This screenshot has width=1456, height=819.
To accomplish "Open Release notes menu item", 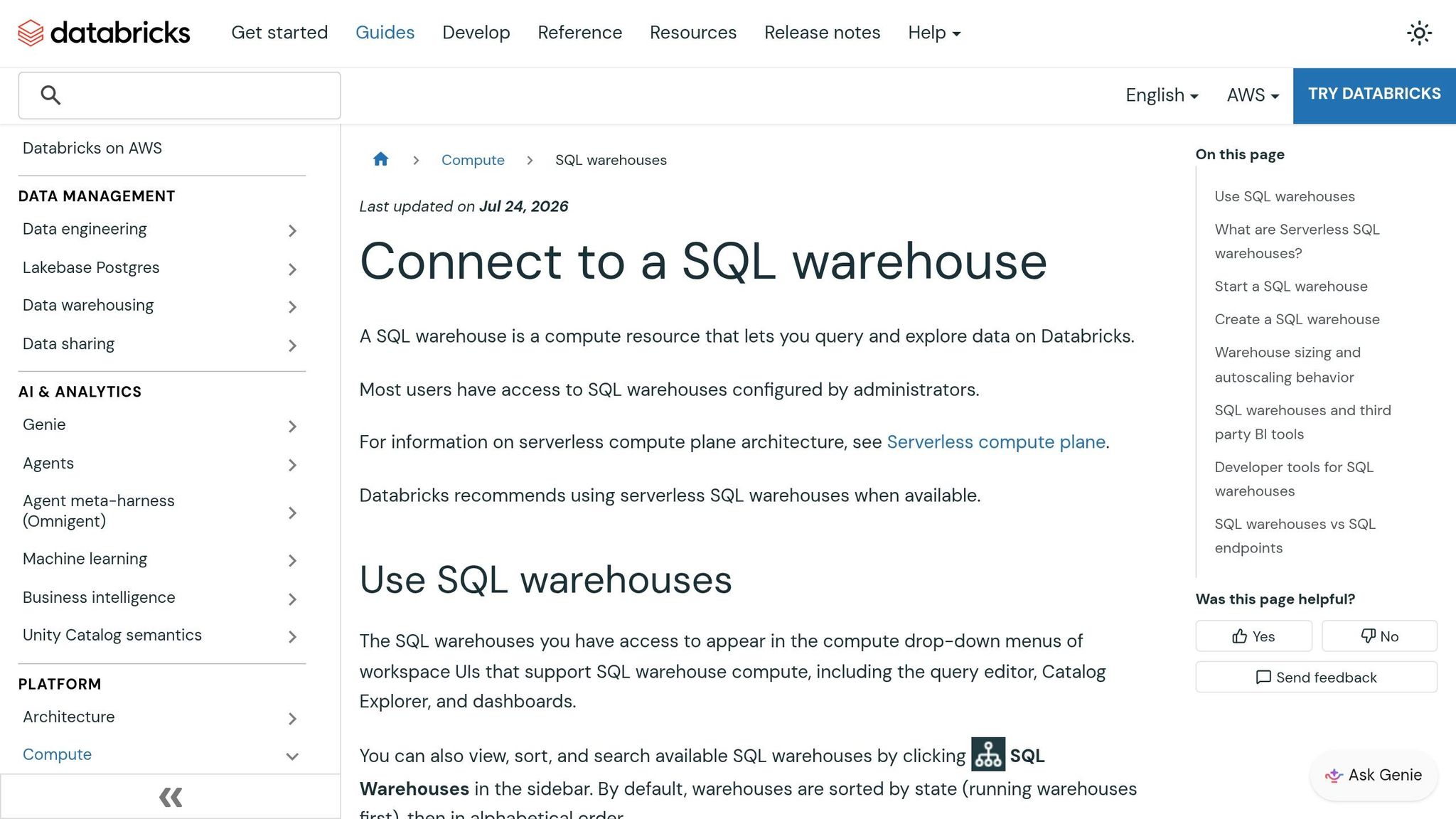I will 822,33.
